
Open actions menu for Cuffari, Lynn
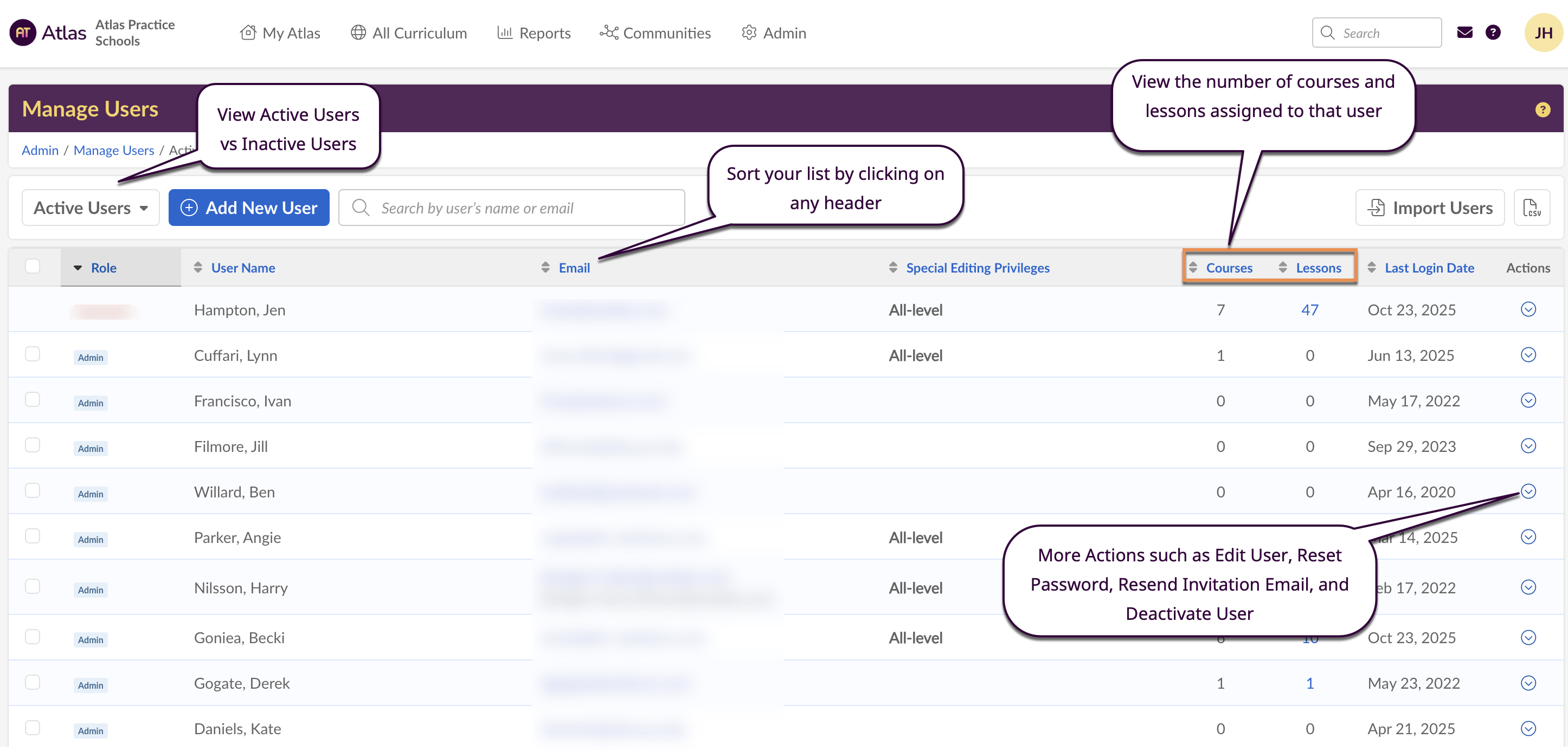[x=1528, y=355]
